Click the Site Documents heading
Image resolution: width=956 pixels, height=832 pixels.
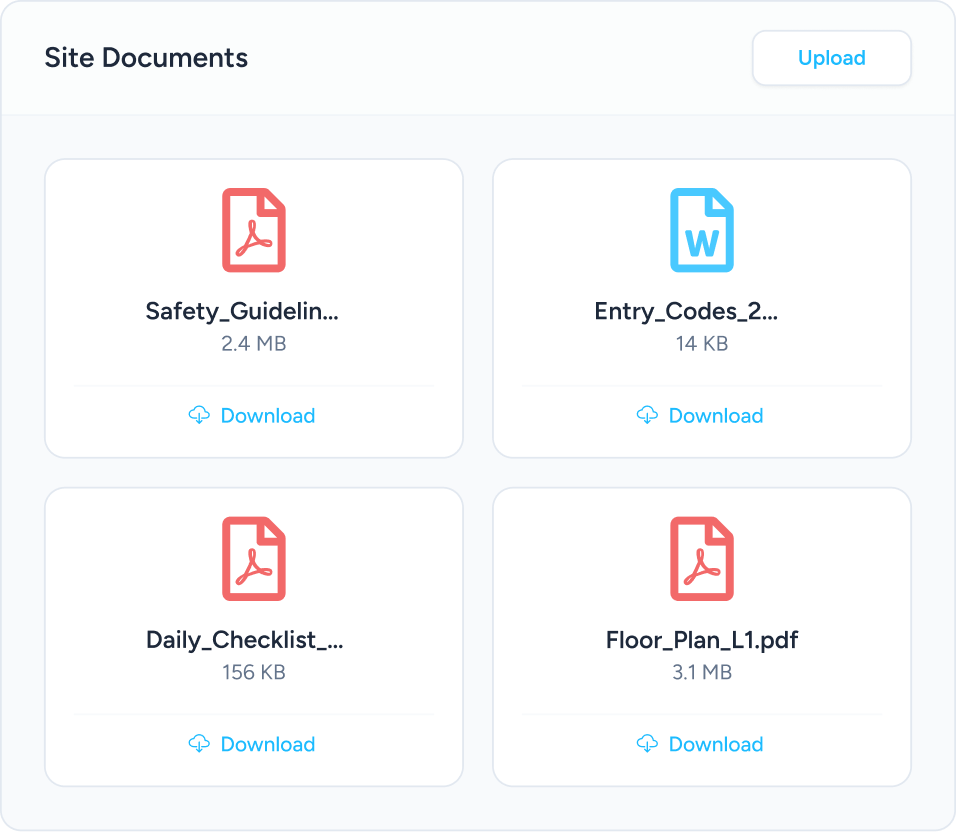coord(146,58)
